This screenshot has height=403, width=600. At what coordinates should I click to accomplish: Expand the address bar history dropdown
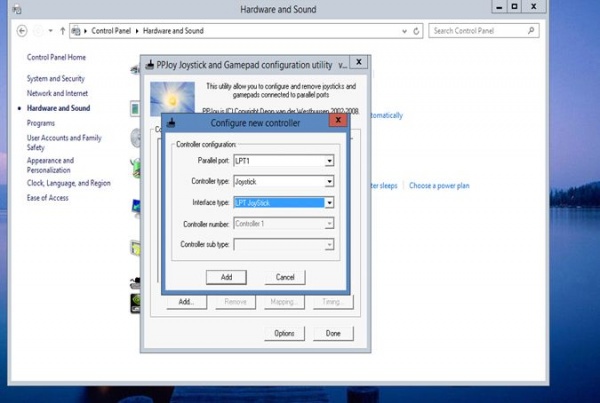click(402, 31)
